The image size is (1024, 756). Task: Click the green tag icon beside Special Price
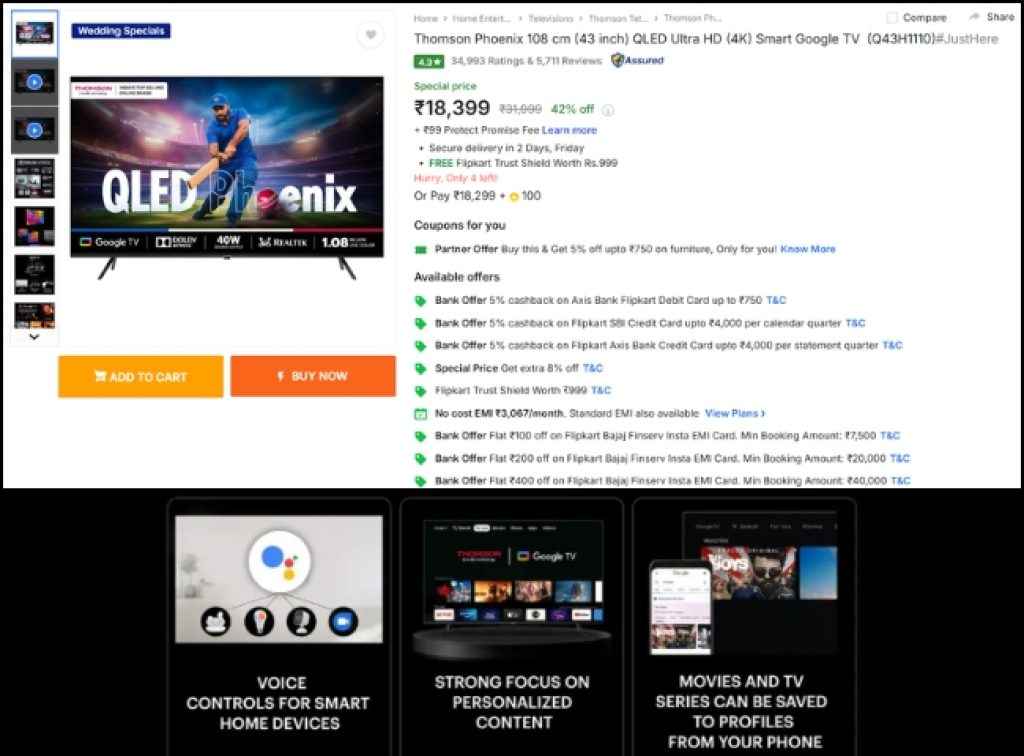point(421,368)
